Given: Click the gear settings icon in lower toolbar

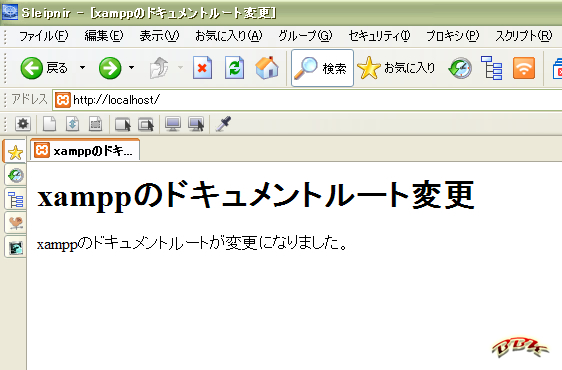Looking at the screenshot, I should coord(23,124).
